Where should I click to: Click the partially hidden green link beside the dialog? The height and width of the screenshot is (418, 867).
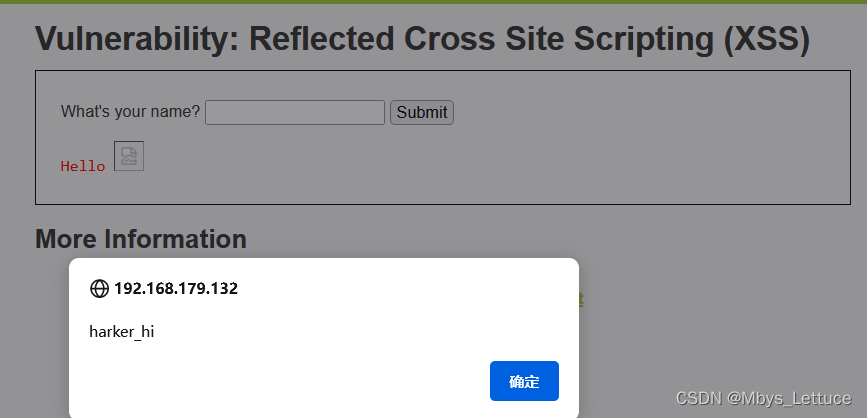[x=581, y=299]
